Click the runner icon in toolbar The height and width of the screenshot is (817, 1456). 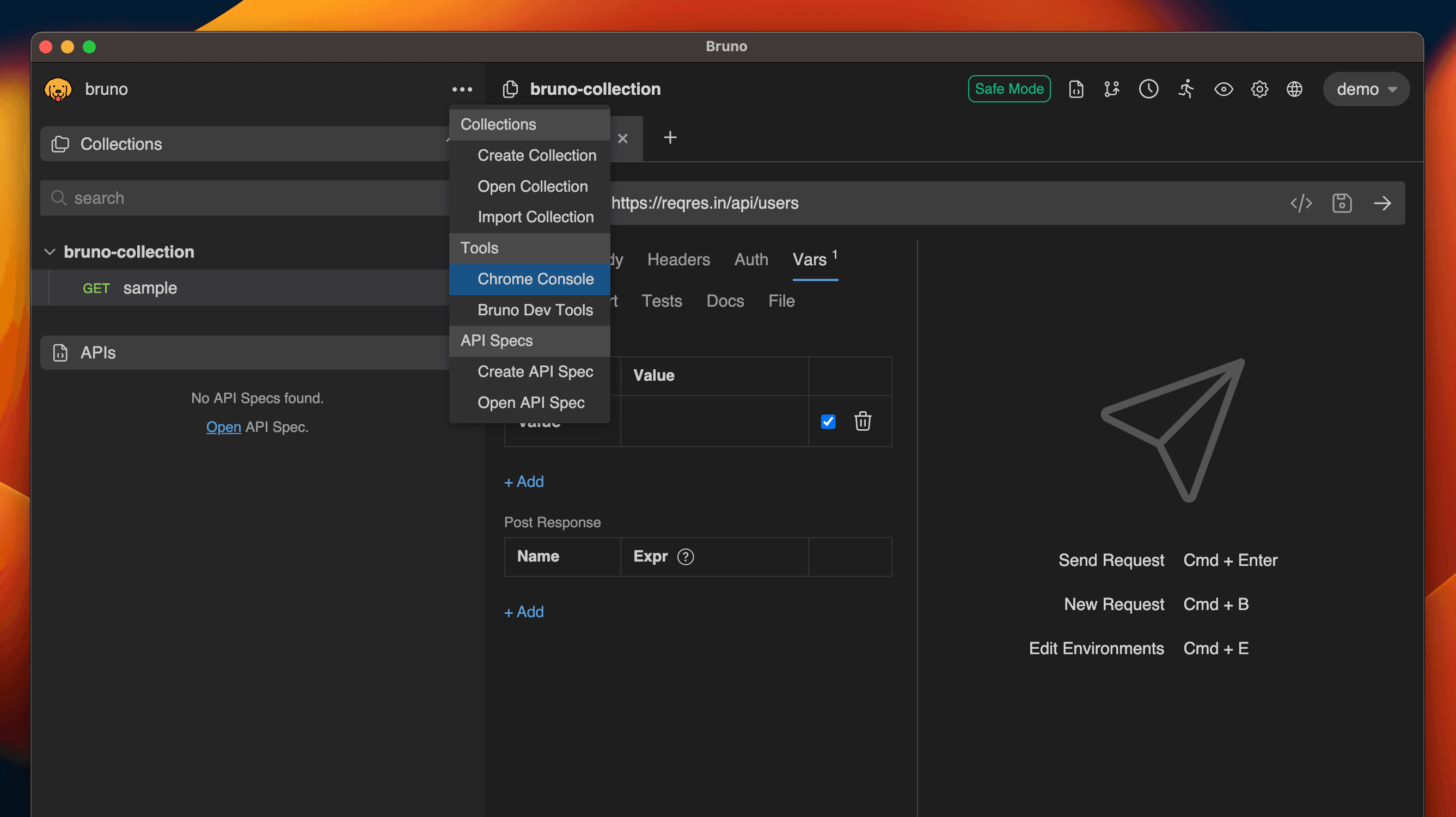click(x=1186, y=89)
